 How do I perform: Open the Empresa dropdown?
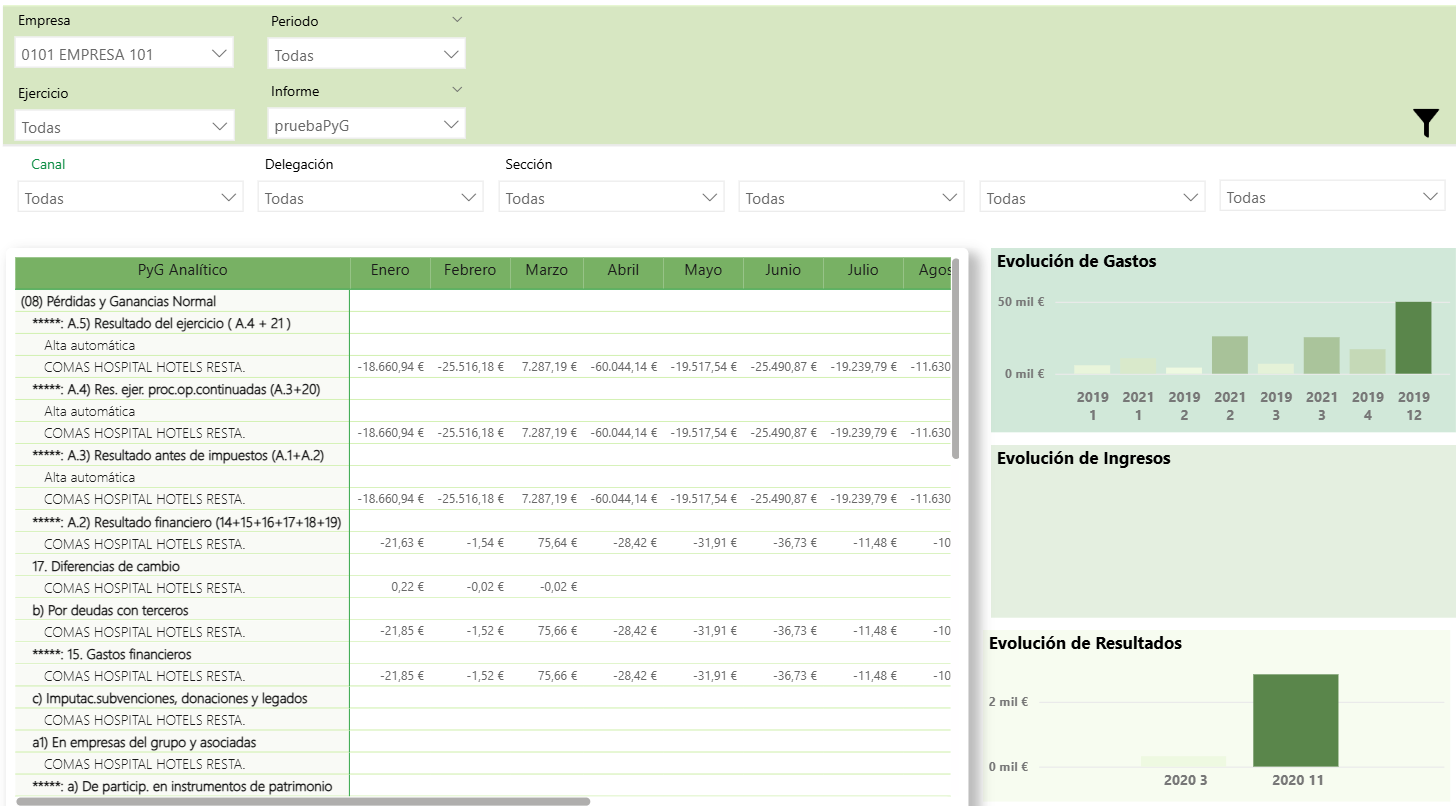tap(125, 54)
